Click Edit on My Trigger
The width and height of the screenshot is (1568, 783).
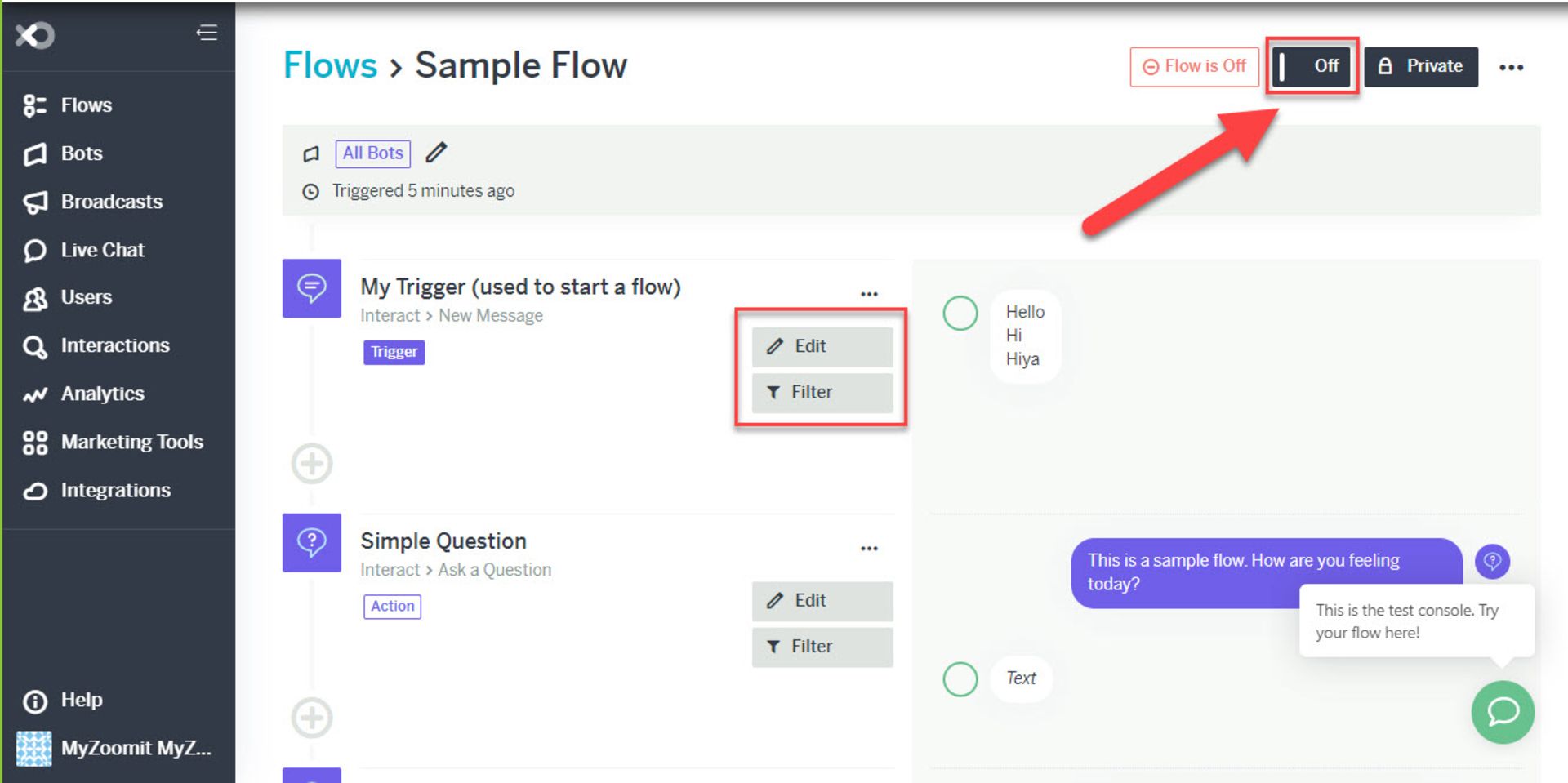click(822, 346)
